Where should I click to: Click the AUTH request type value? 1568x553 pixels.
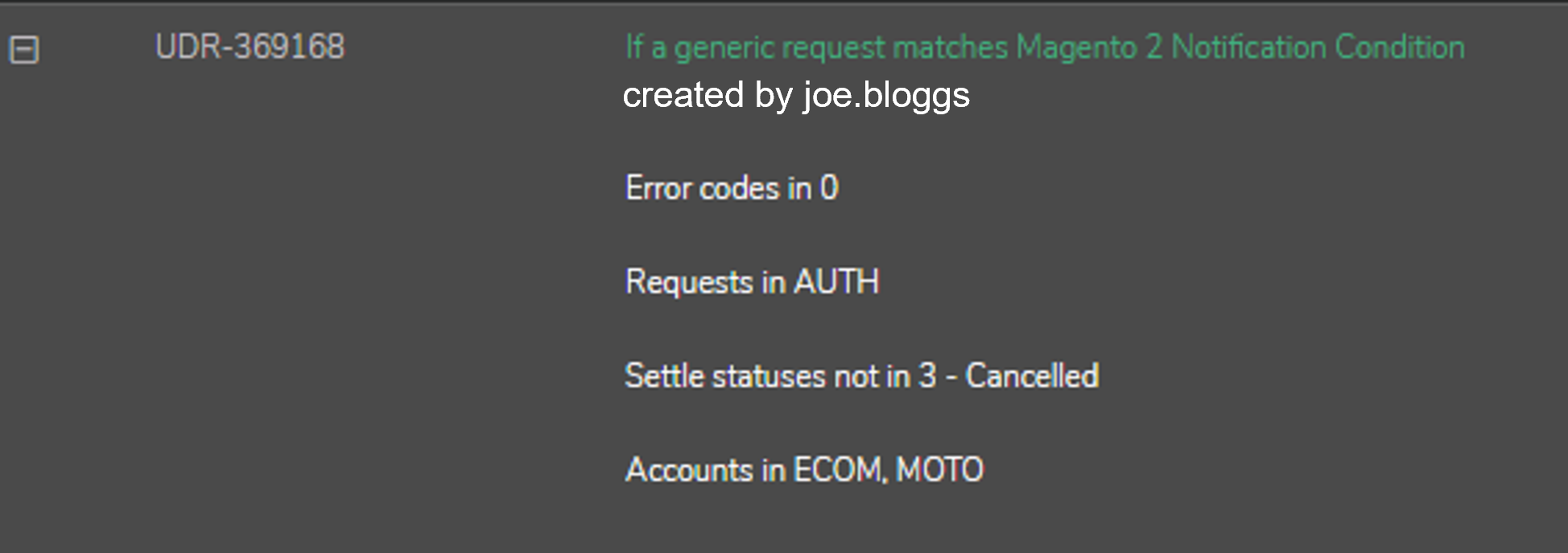[x=836, y=282]
